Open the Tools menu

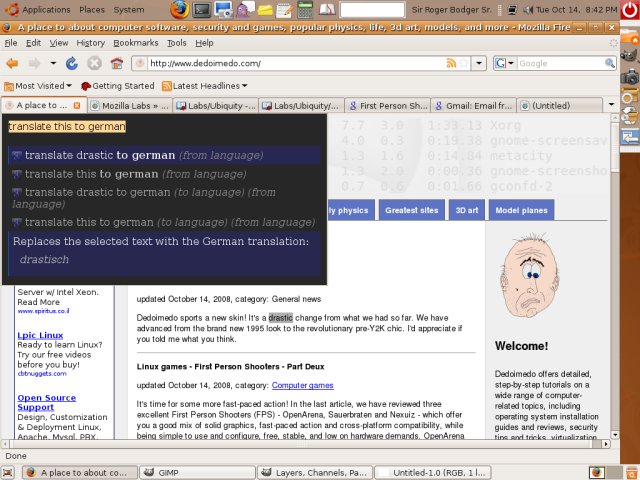tap(176, 43)
